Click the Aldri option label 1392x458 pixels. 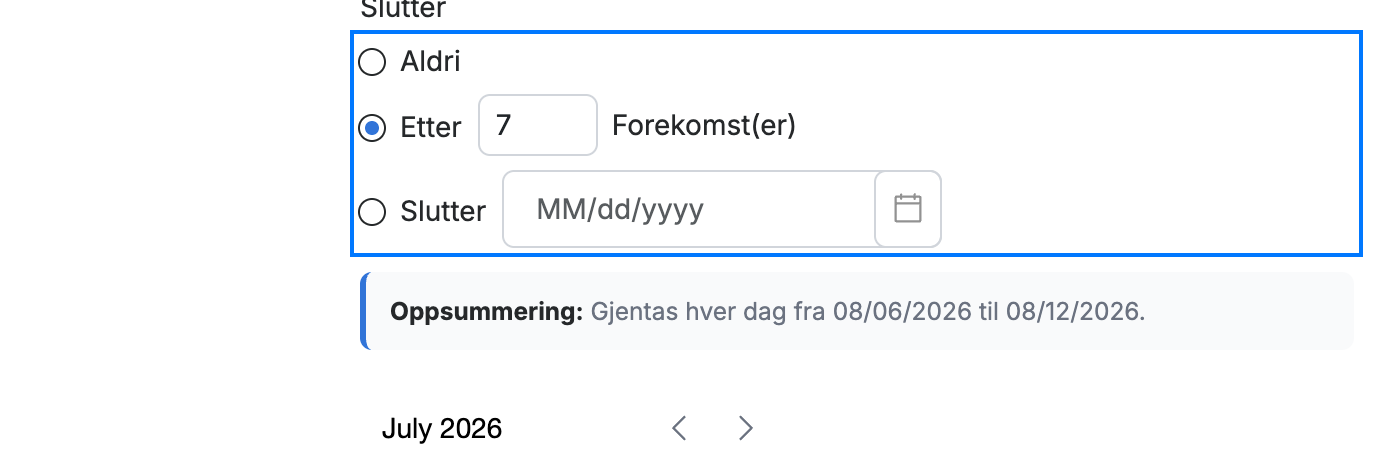point(430,62)
